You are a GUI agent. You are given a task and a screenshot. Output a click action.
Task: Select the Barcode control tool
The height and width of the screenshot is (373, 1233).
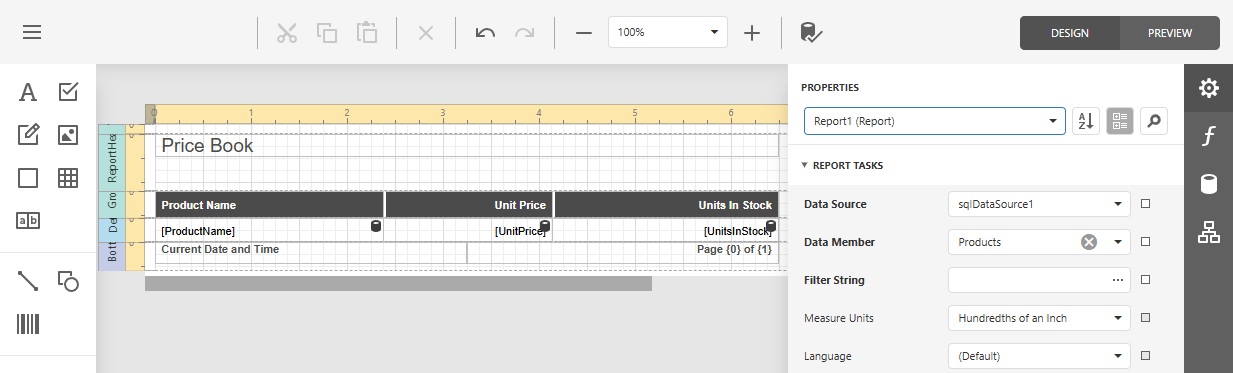coord(28,324)
